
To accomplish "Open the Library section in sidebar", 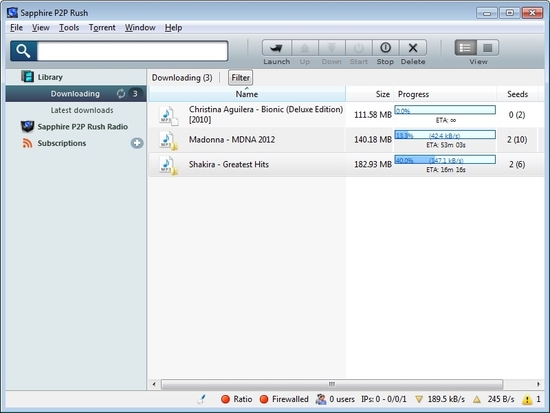I will [50, 77].
